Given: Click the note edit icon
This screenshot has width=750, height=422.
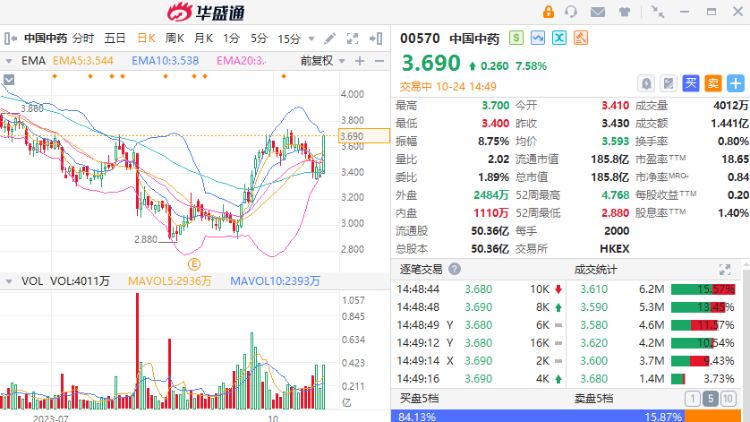Looking at the screenshot, I should click(x=668, y=84).
